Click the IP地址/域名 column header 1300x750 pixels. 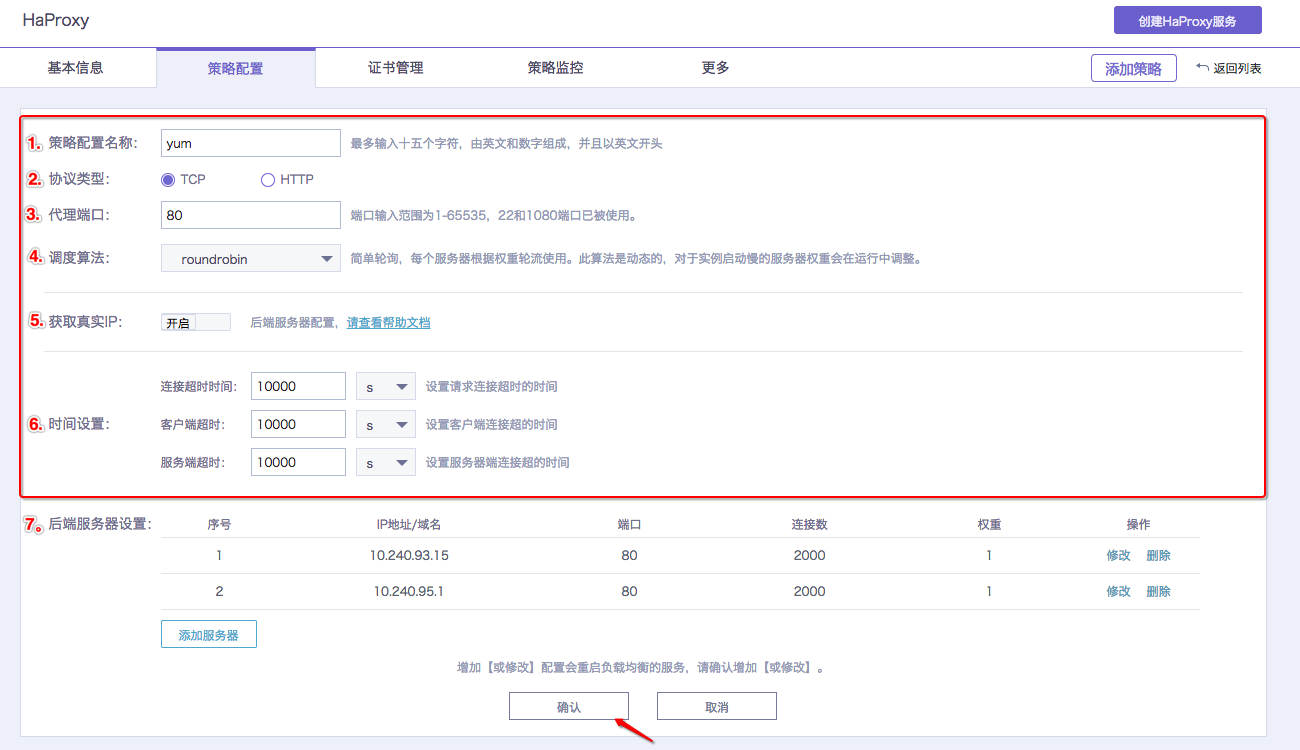tap(409, 524)
